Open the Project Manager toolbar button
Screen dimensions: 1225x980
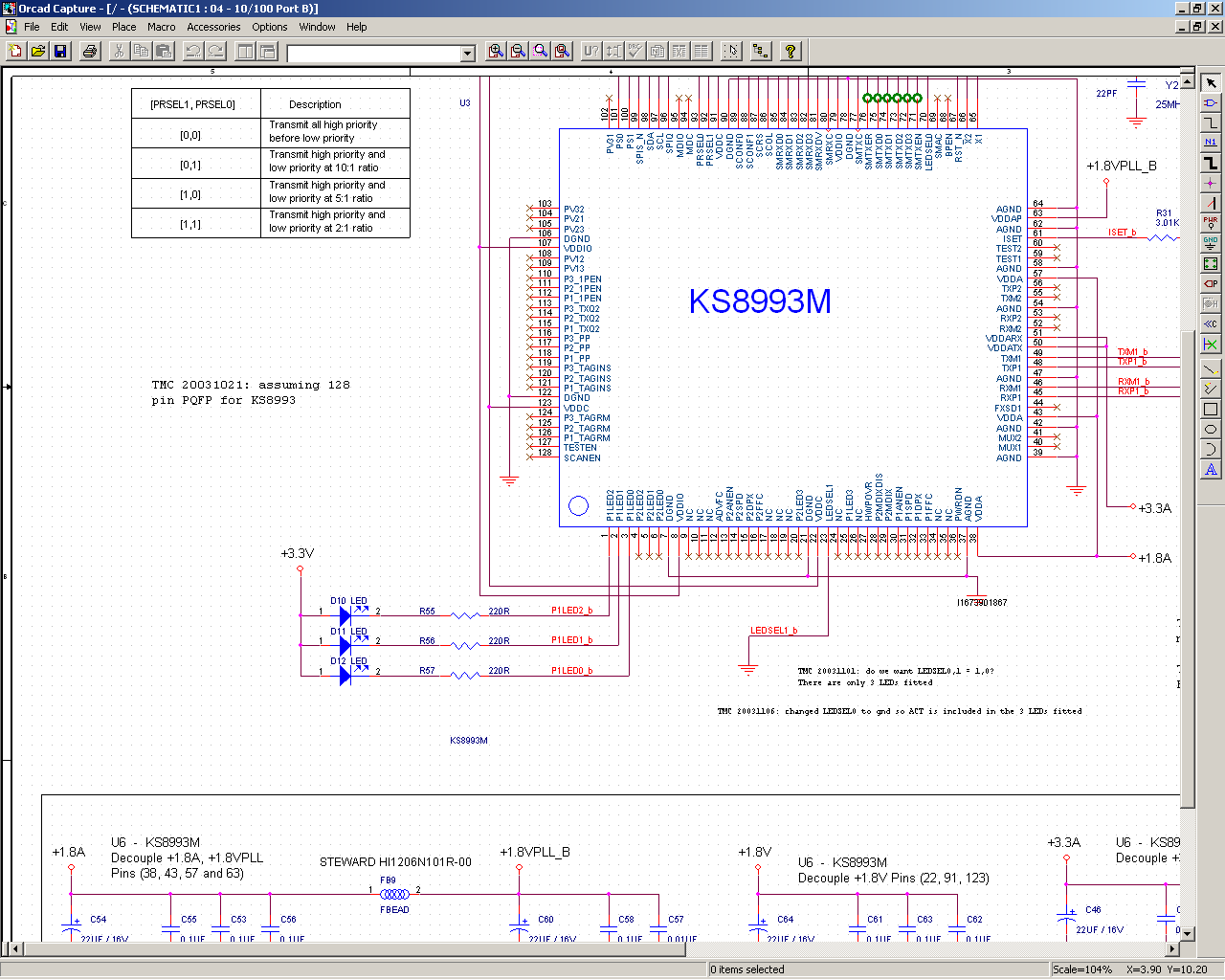[761, 52]
